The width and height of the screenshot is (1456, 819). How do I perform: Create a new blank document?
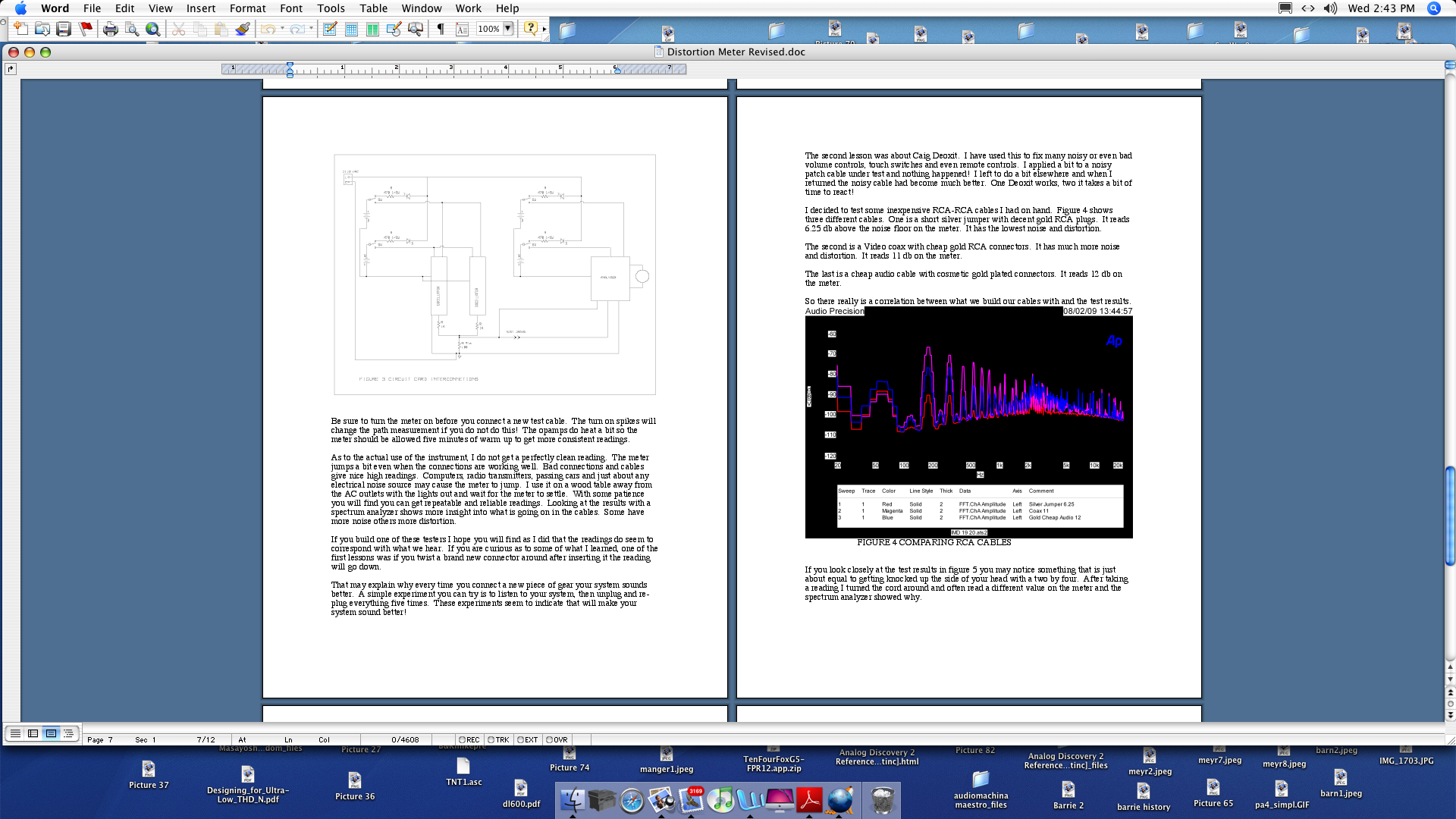click(20, 29)
